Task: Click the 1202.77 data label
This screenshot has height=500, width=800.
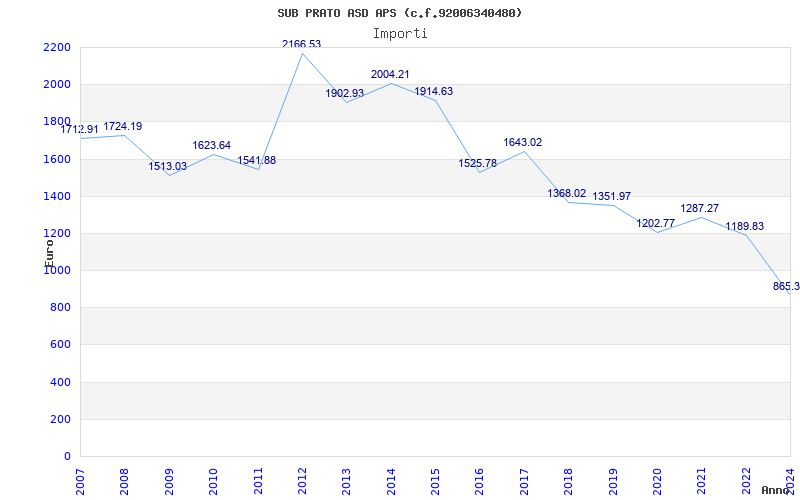Action: [x=656, y=223]
